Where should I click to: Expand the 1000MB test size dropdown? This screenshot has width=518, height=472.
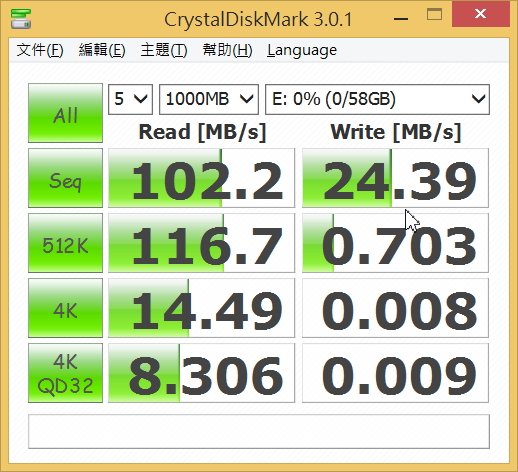point(209,99)
